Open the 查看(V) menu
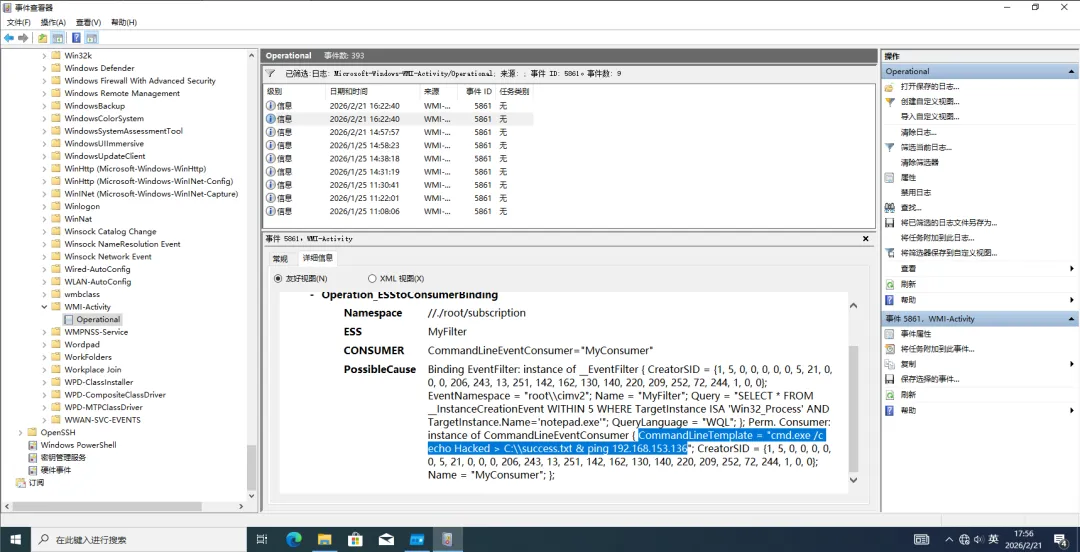1080x552 pixels. tap(88, 22)
